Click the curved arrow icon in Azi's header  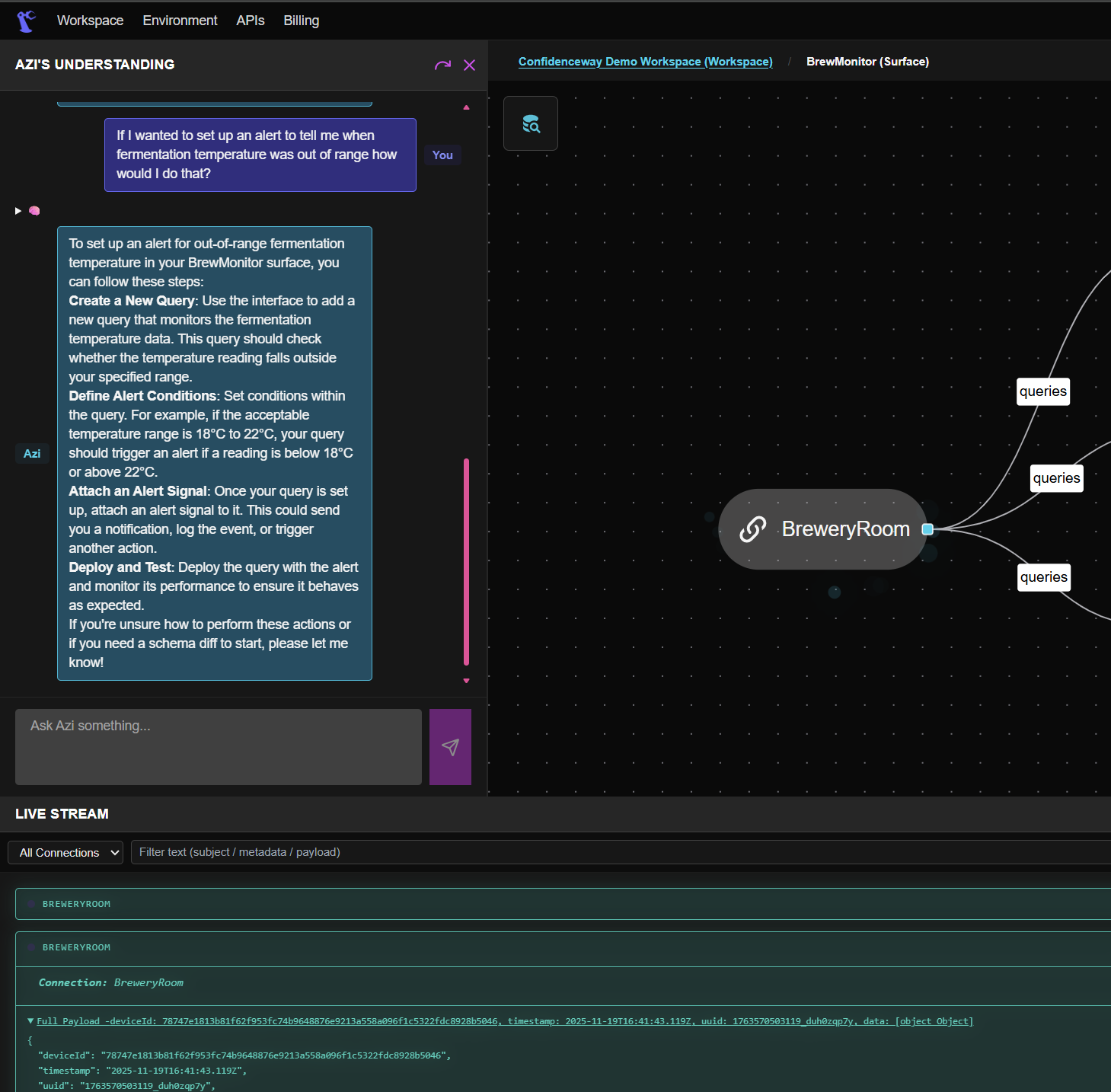click(442, 65)
